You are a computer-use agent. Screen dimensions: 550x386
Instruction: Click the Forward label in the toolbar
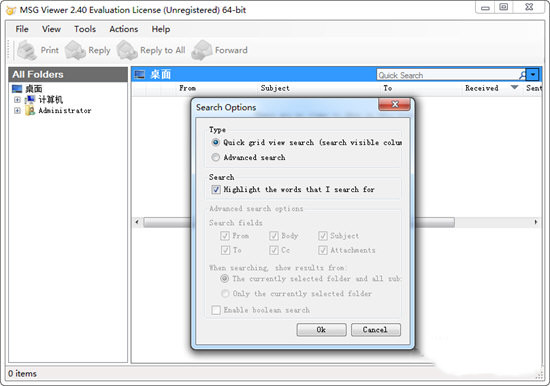231,50
